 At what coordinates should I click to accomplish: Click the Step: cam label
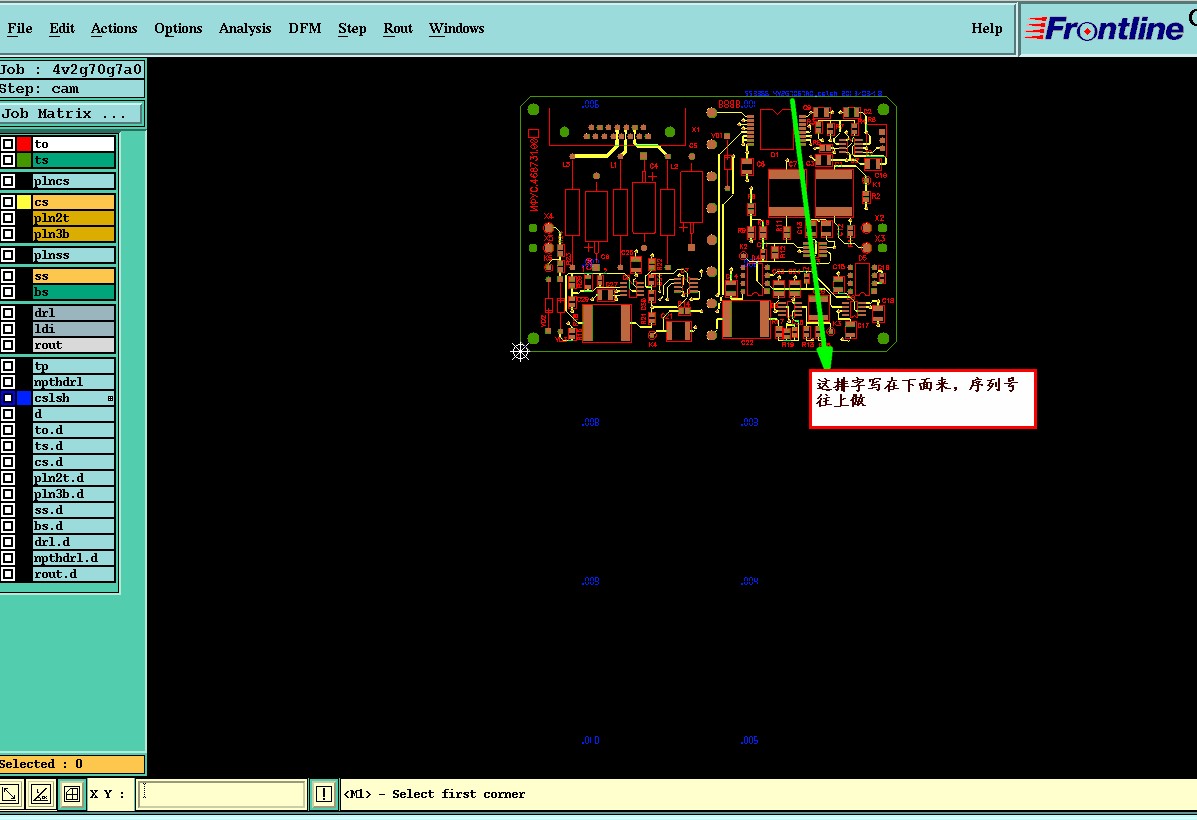click(x=72, y=89)
